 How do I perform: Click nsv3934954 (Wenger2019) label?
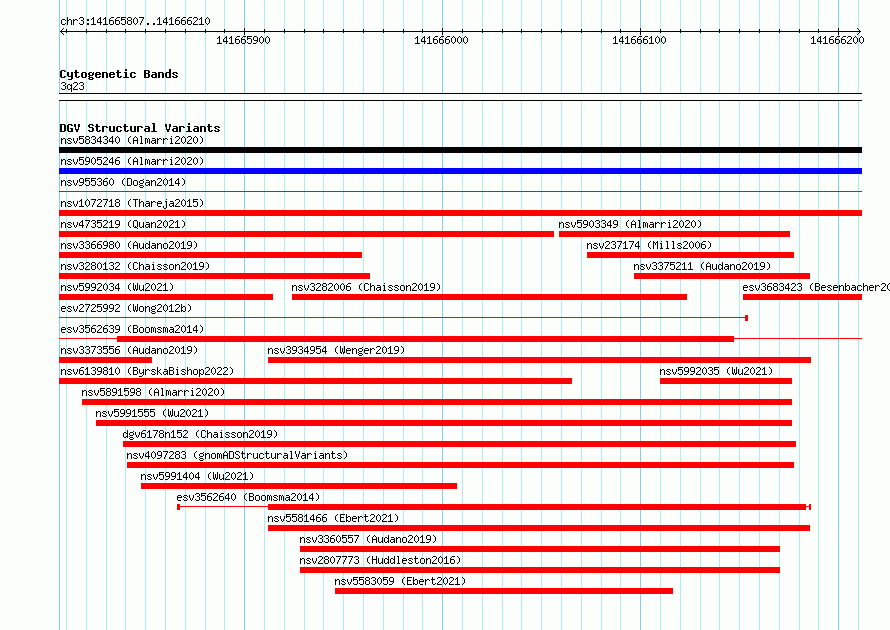click(336, 350)
